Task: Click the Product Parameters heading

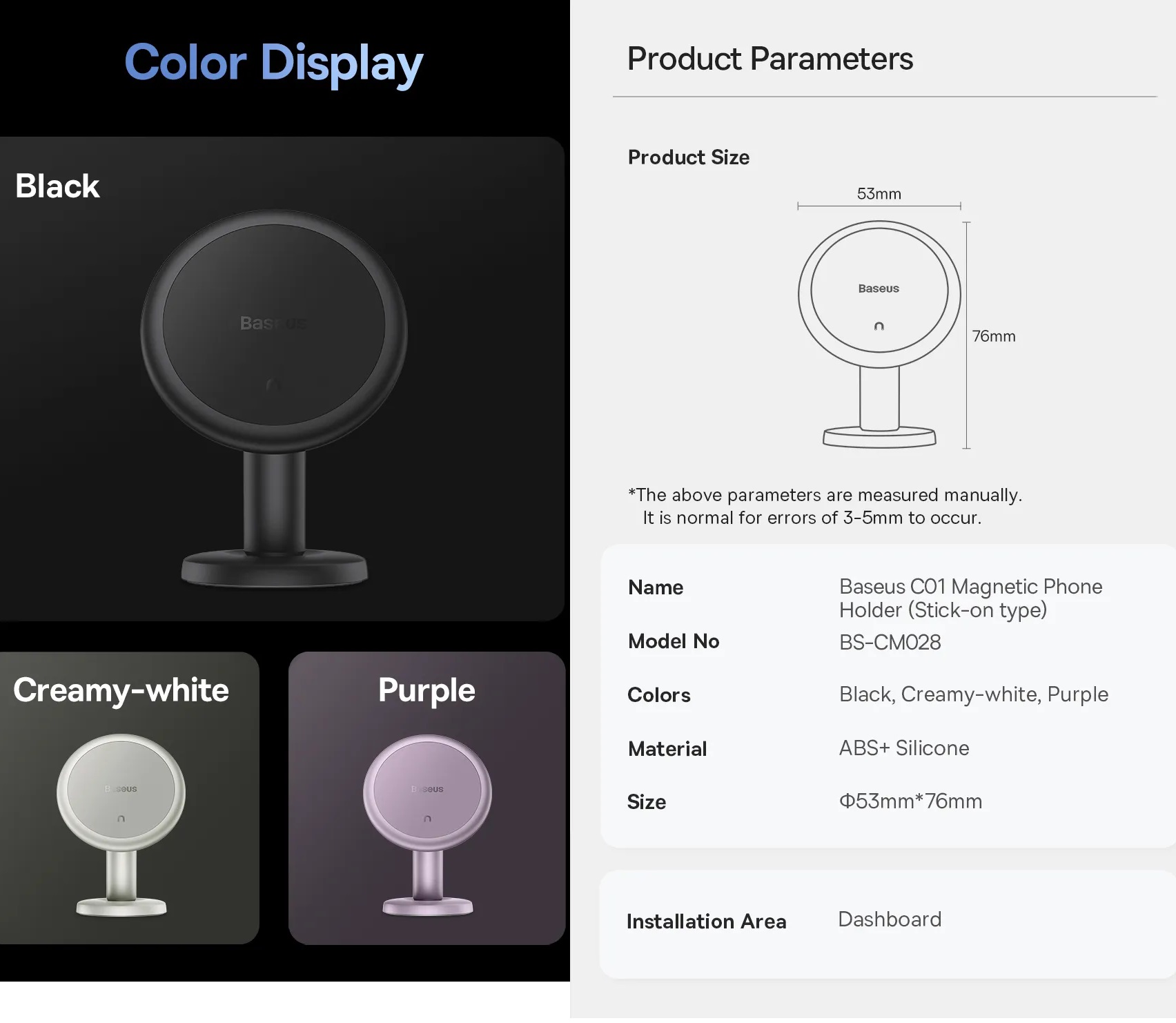Action: click(x=770, y=59)
